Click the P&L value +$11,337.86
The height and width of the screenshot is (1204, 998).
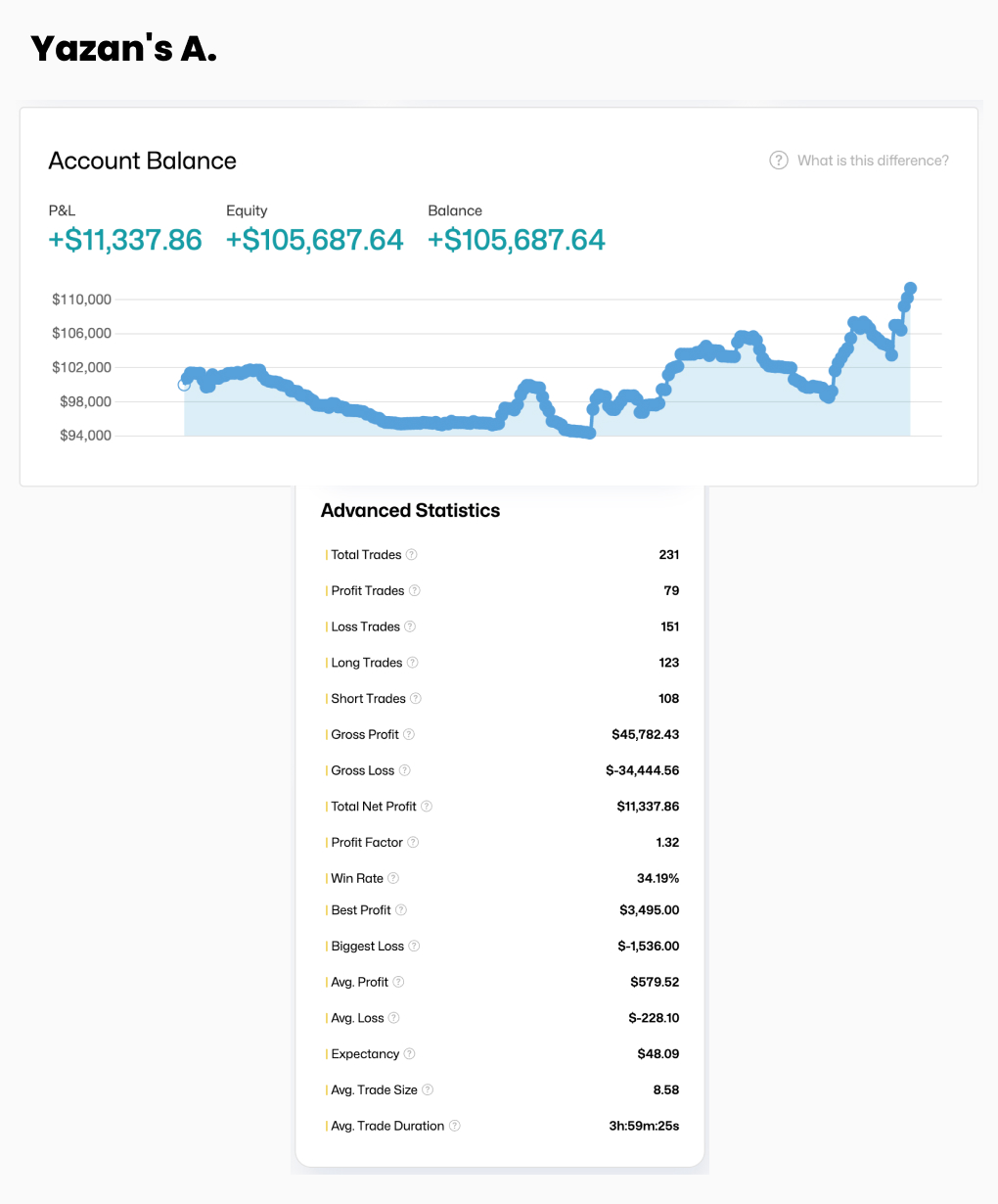point(125,240)
